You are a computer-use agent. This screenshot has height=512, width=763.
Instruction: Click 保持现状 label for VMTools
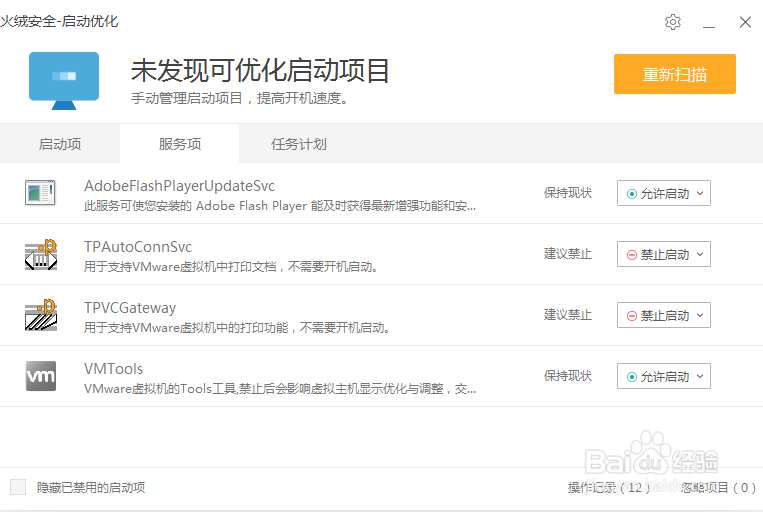[568, 376]
